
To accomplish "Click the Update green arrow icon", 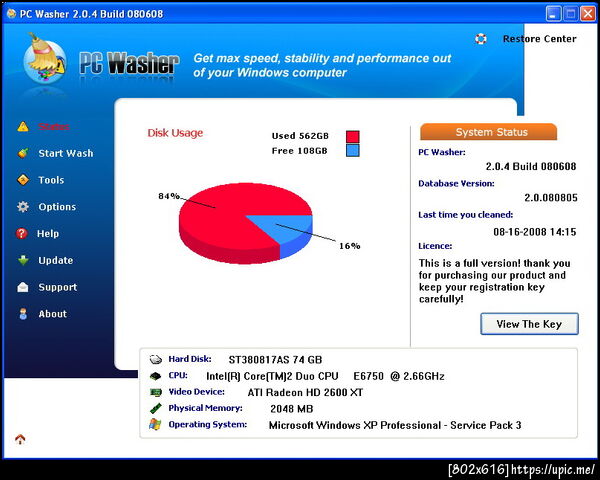I will coord(23,260).
